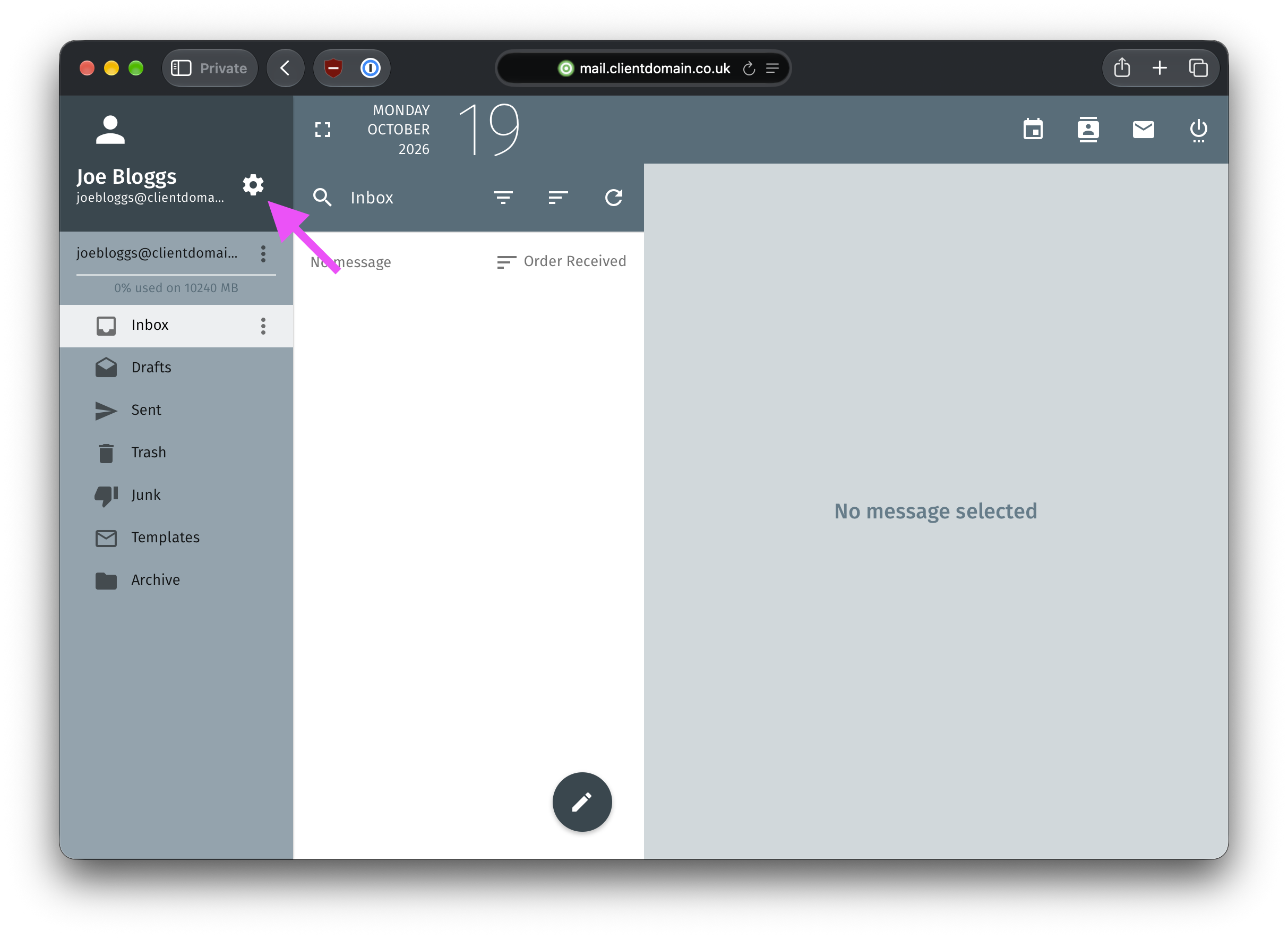The image size is (1288, 938).
Task: Expand the message list to fullscreen
Action: click(x=323, y=130)
